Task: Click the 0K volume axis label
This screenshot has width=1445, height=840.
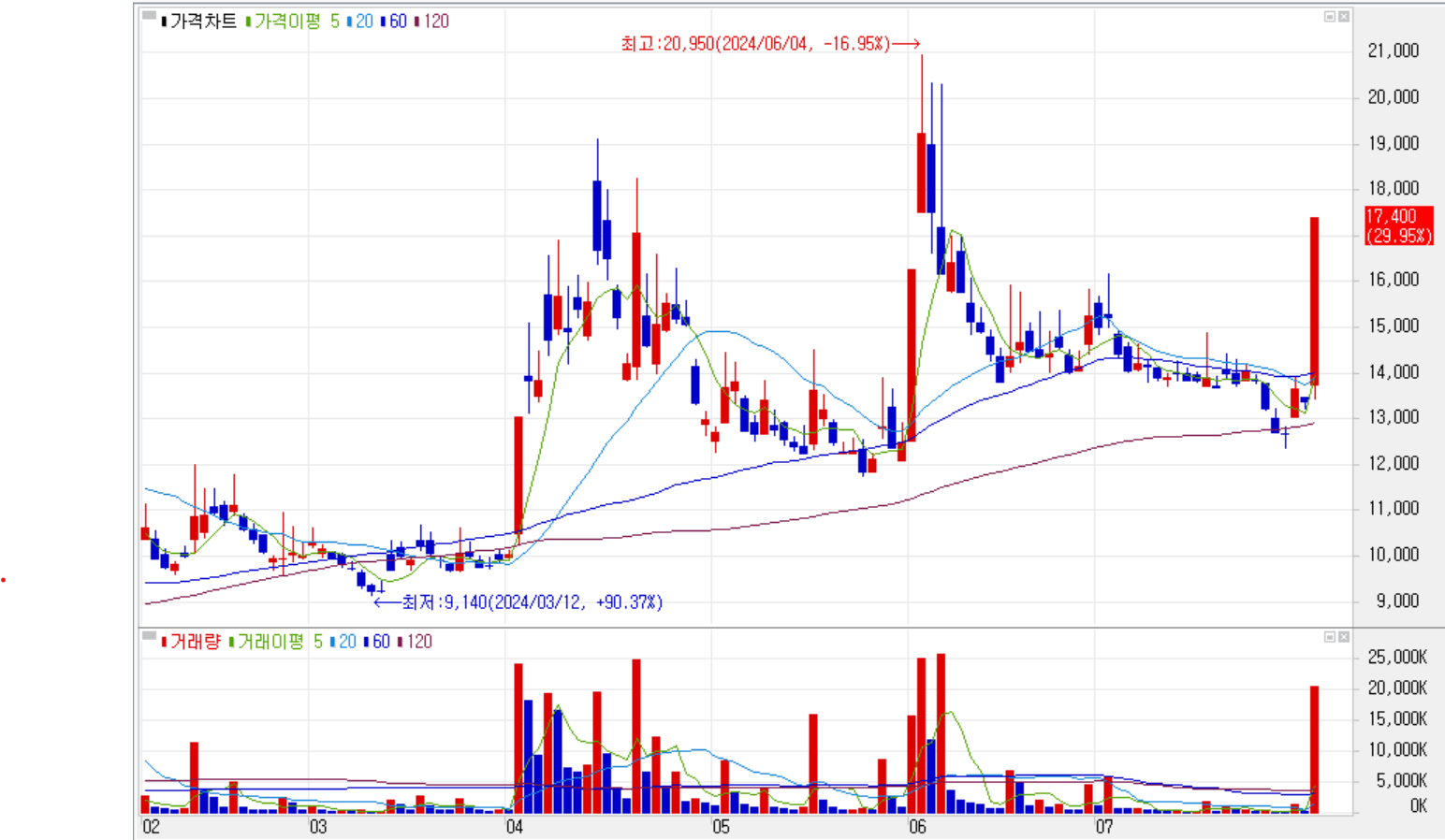Action: pyautogui.click(x=1418, y=806)
